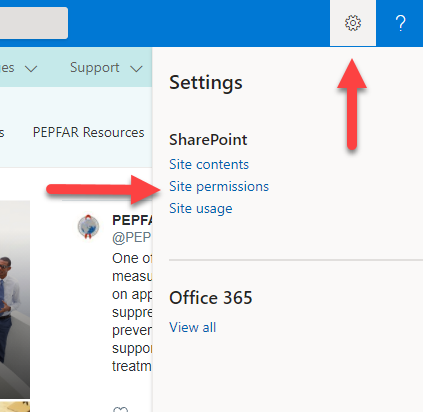Select the PEPFAR Resources navigation item
Viewport: 423px width, 412px height.
[88, 132]
